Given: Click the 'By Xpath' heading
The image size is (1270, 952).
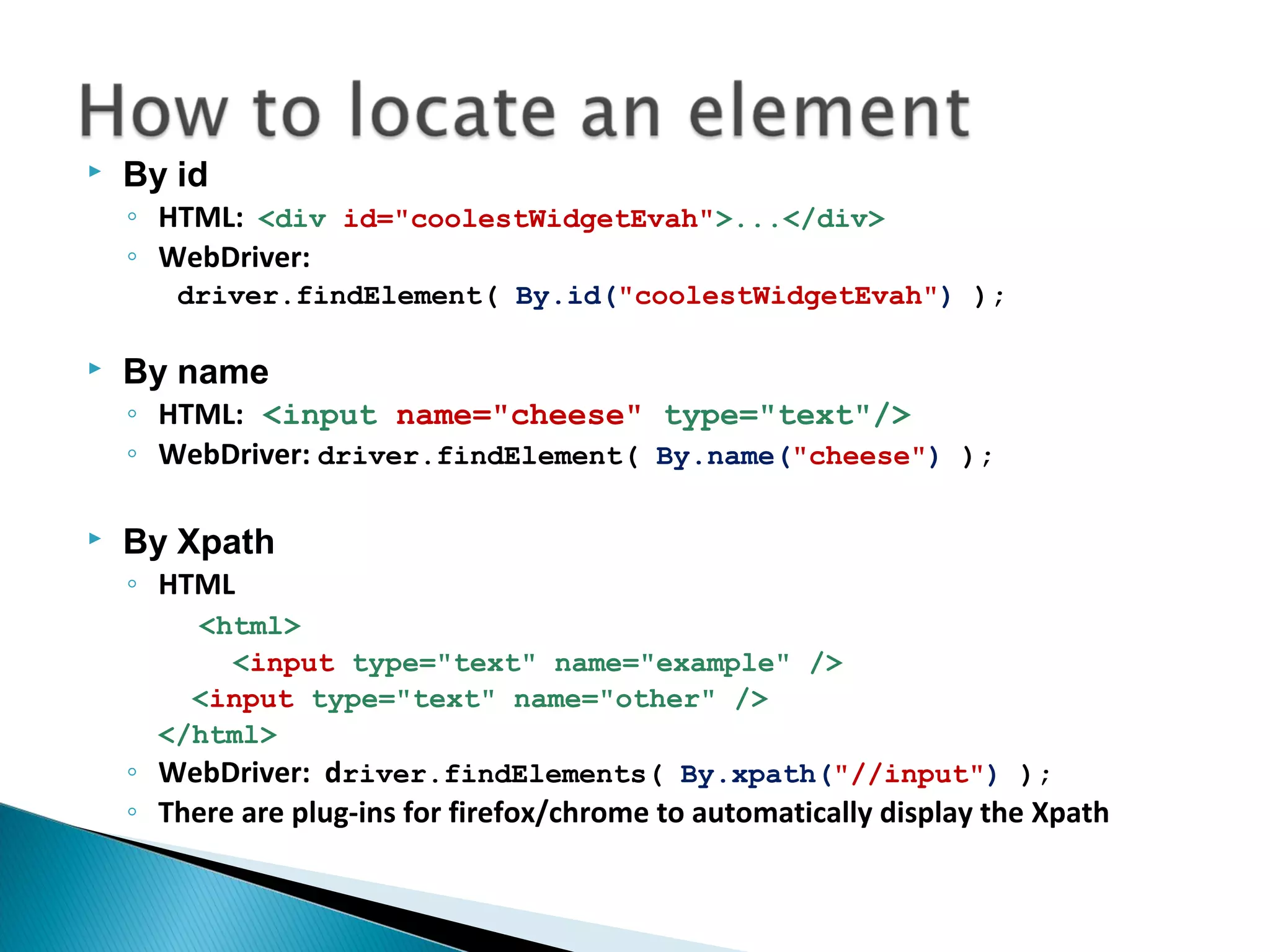Looking at the screenshot, I should coord(198,542).
